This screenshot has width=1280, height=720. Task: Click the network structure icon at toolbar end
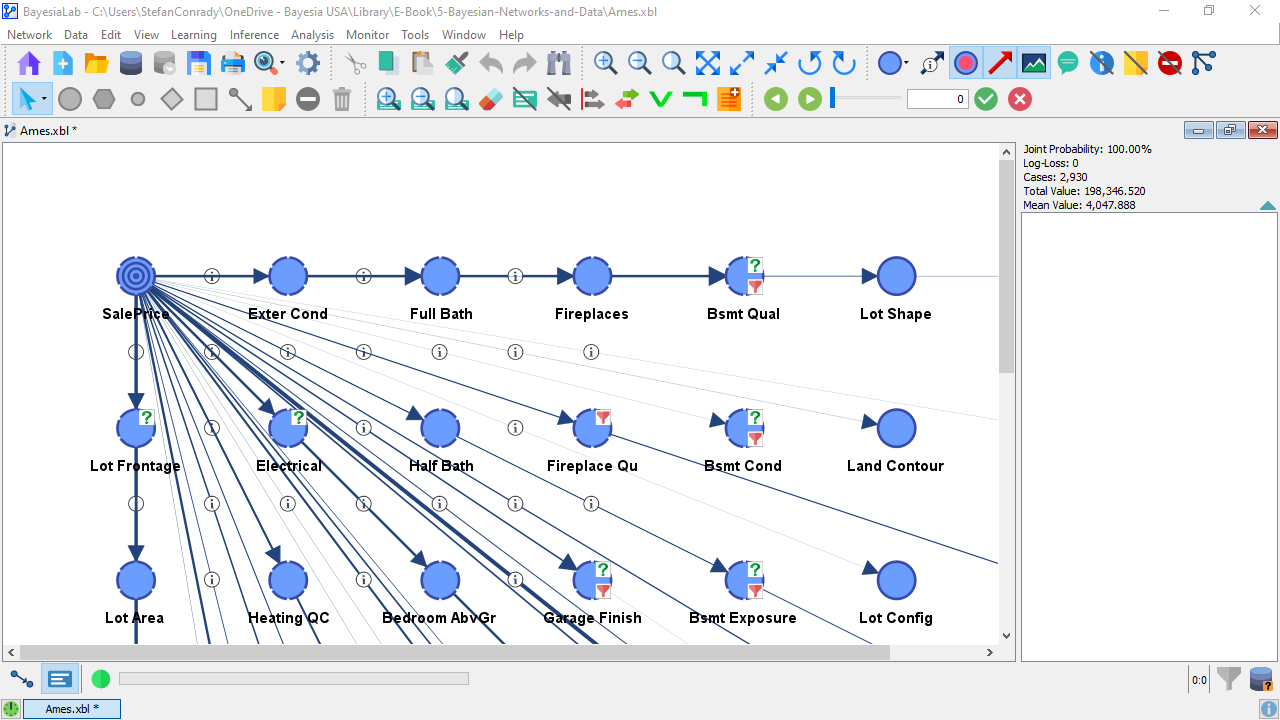coord(1203,63)
